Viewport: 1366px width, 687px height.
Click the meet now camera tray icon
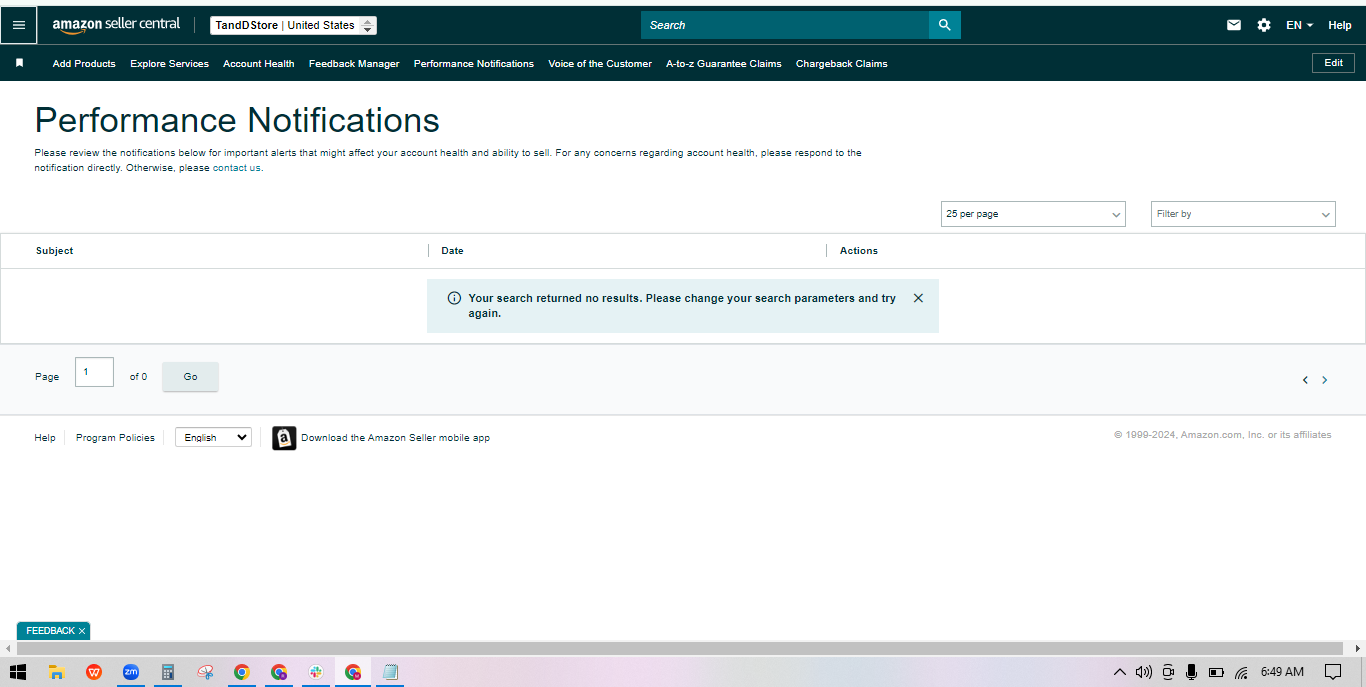1168,672
